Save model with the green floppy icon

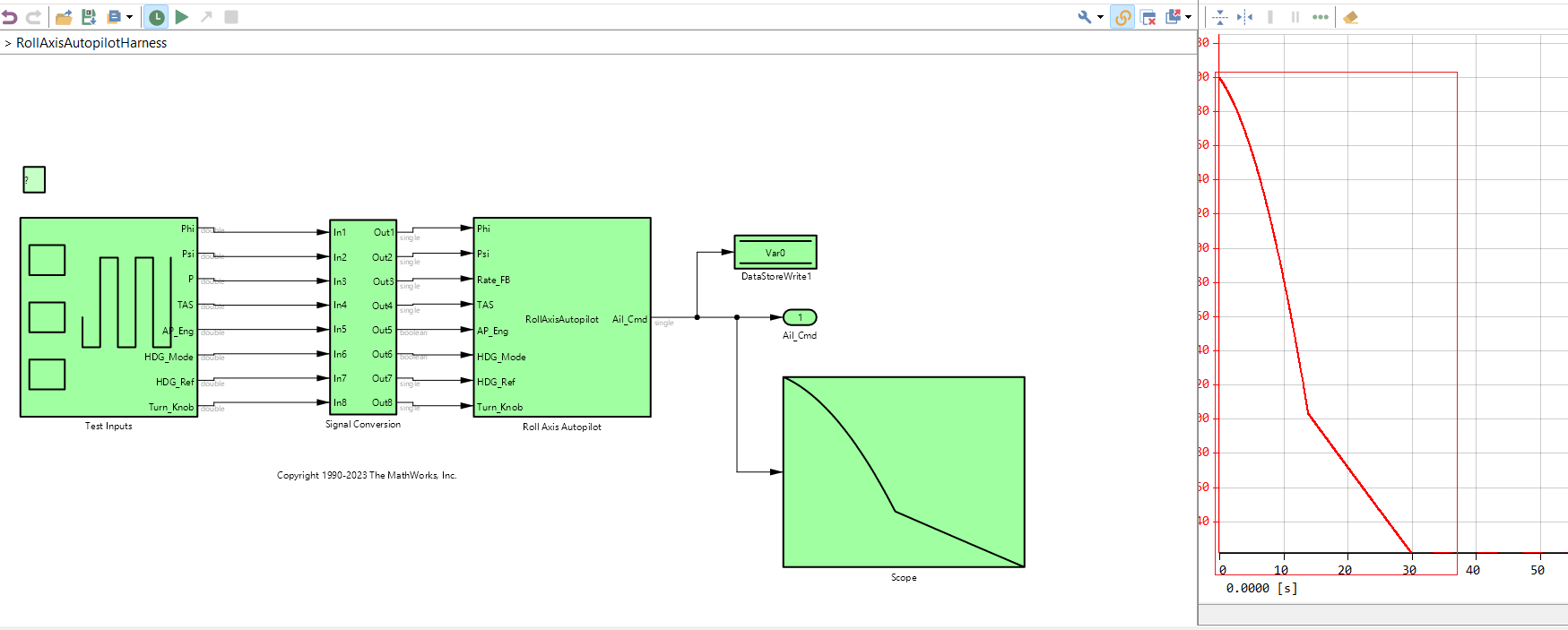89,17
